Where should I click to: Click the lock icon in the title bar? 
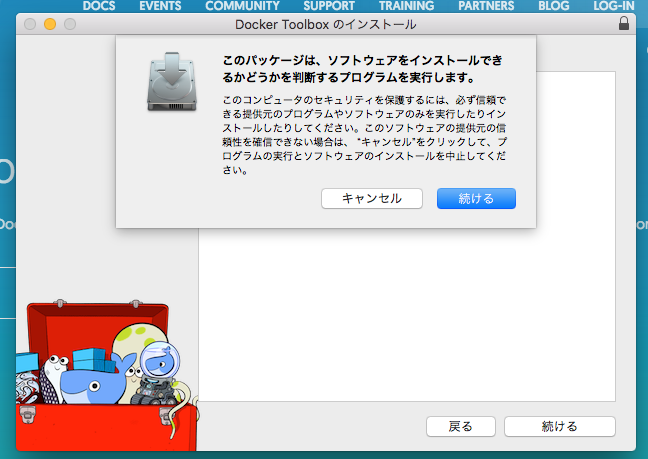tap(624, 24)
